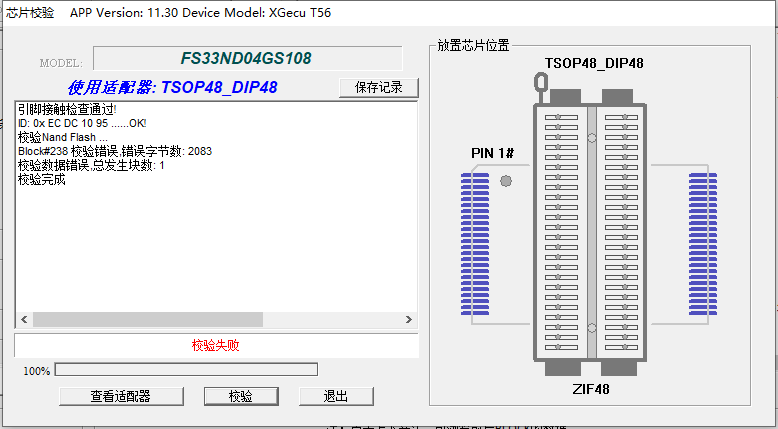Click the log's horizontal scrollbar thumb

pyautogui.click(x=147, y=319)
